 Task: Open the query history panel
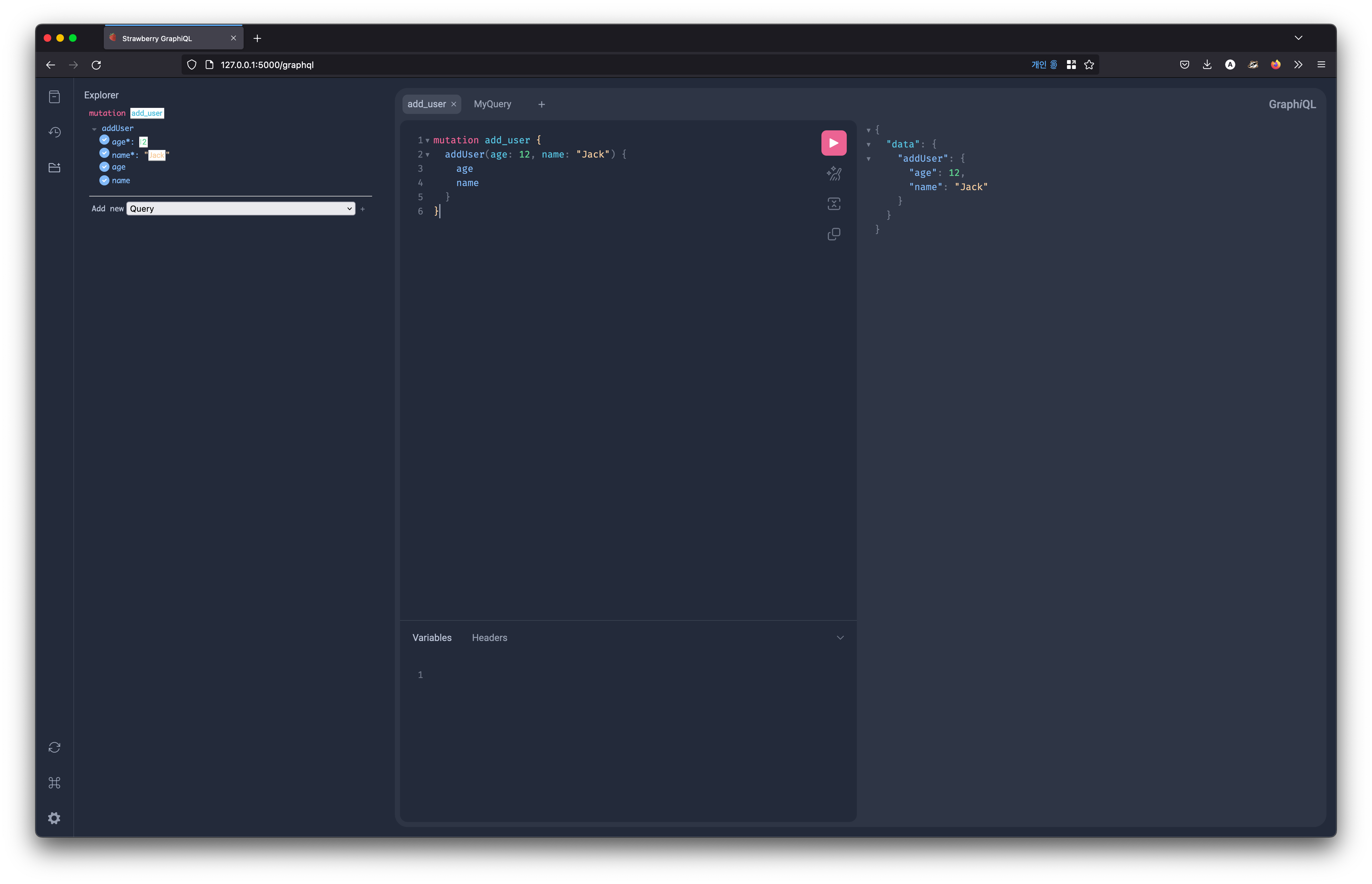click(54, 132)
